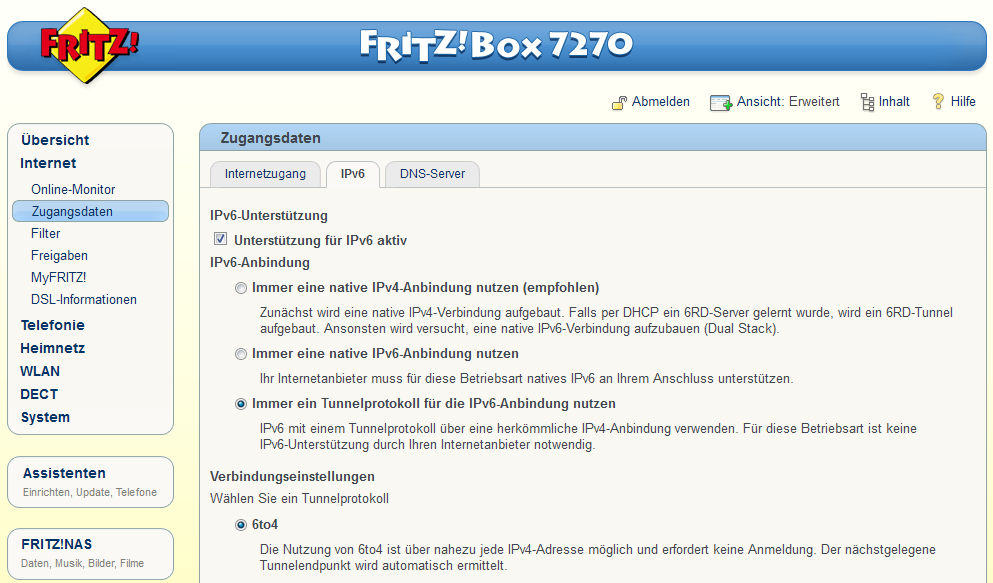Click the Inhalt sitemap icon

[867, 102]
